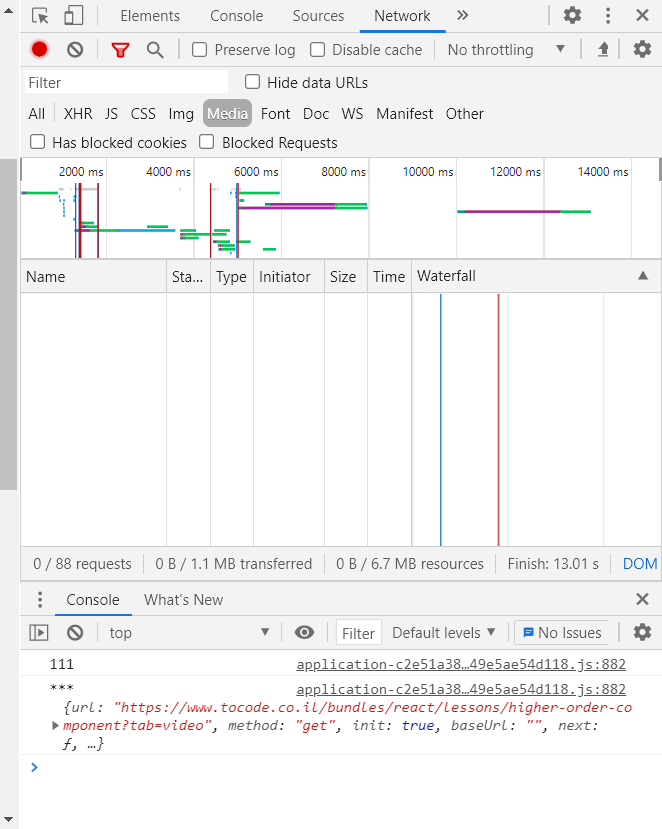Filter requests by All
Image resolution: width=662 pixels, height=829 pixels.
(x=37, y=114)
